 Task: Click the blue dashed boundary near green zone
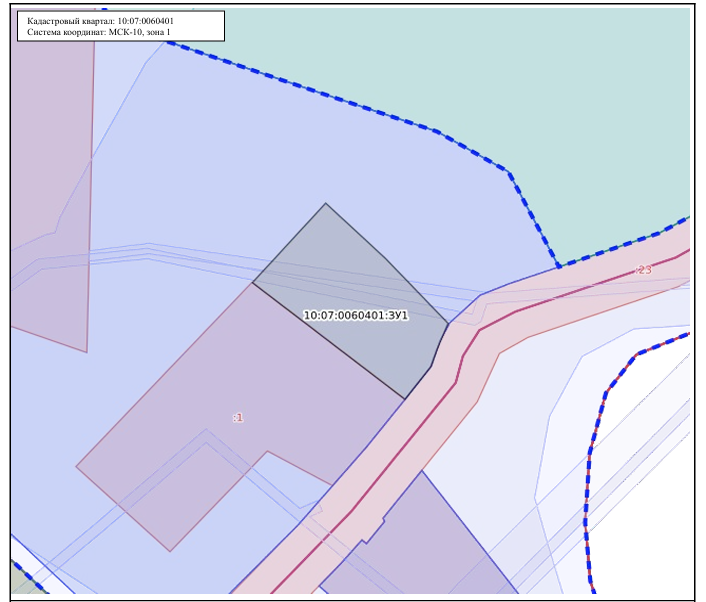[x=360, y=106]
